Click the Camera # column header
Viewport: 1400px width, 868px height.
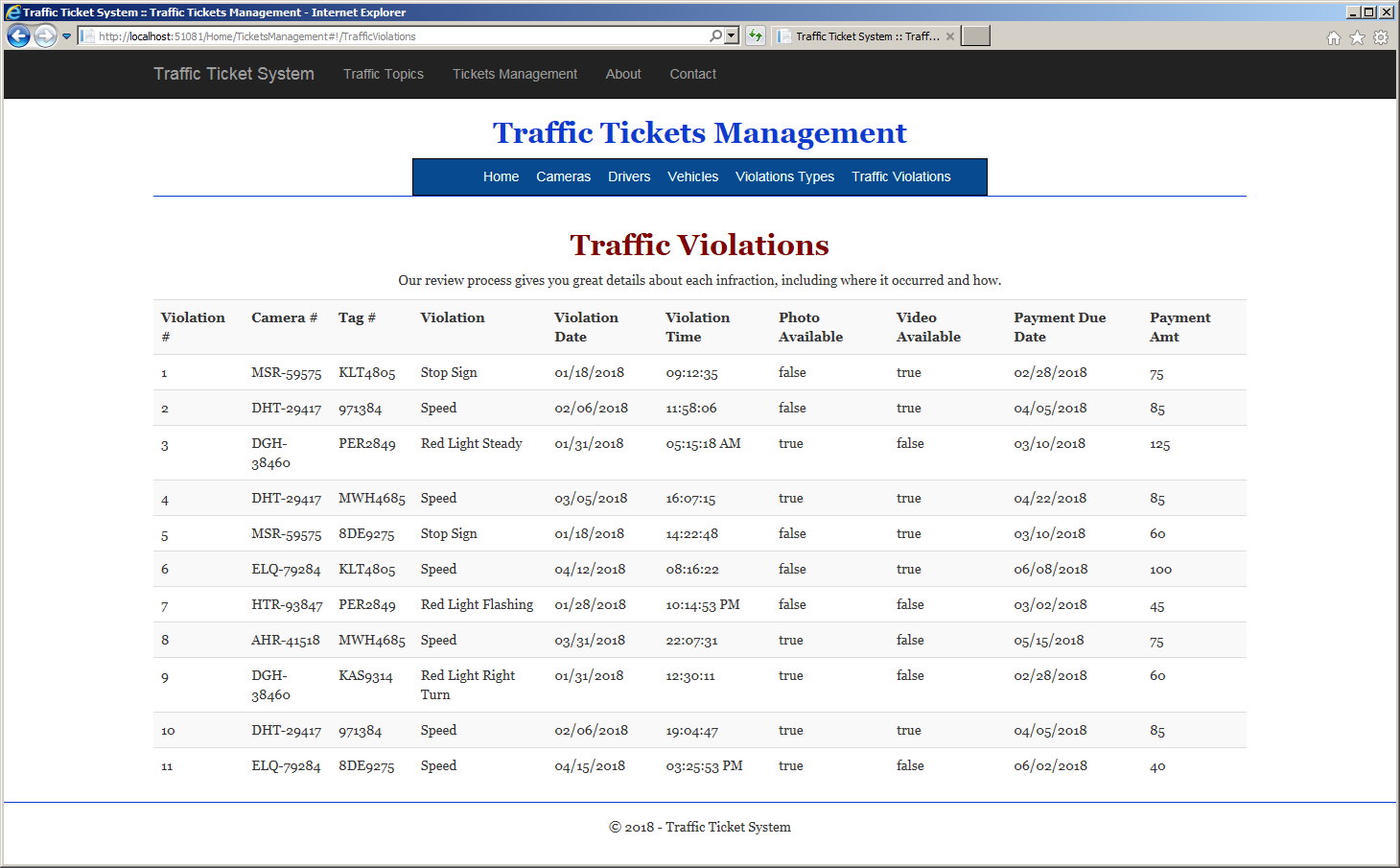(284, 317)
